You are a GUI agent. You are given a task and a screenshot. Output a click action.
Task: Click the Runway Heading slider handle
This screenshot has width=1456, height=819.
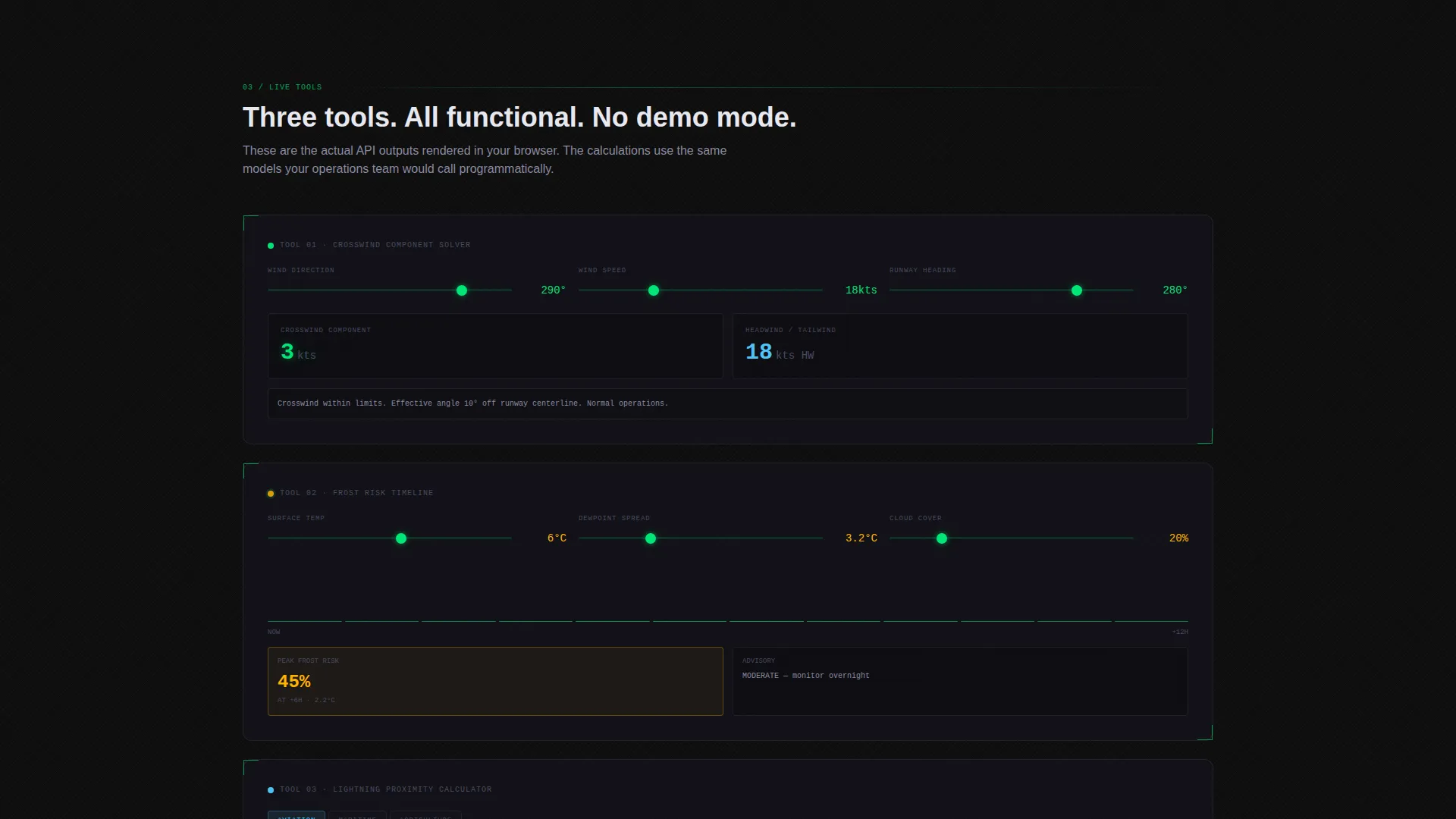click(1077, 290)
